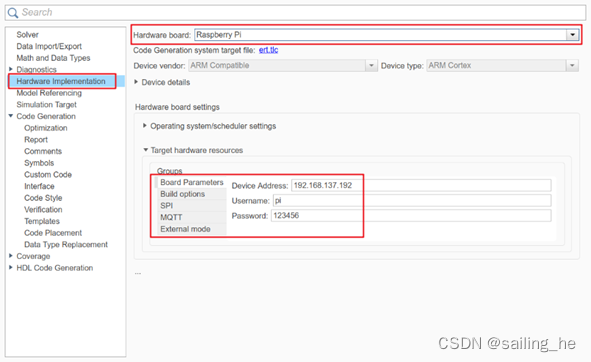Open Custom Code settings
This screenshot has height=362, width=591.
48,175
